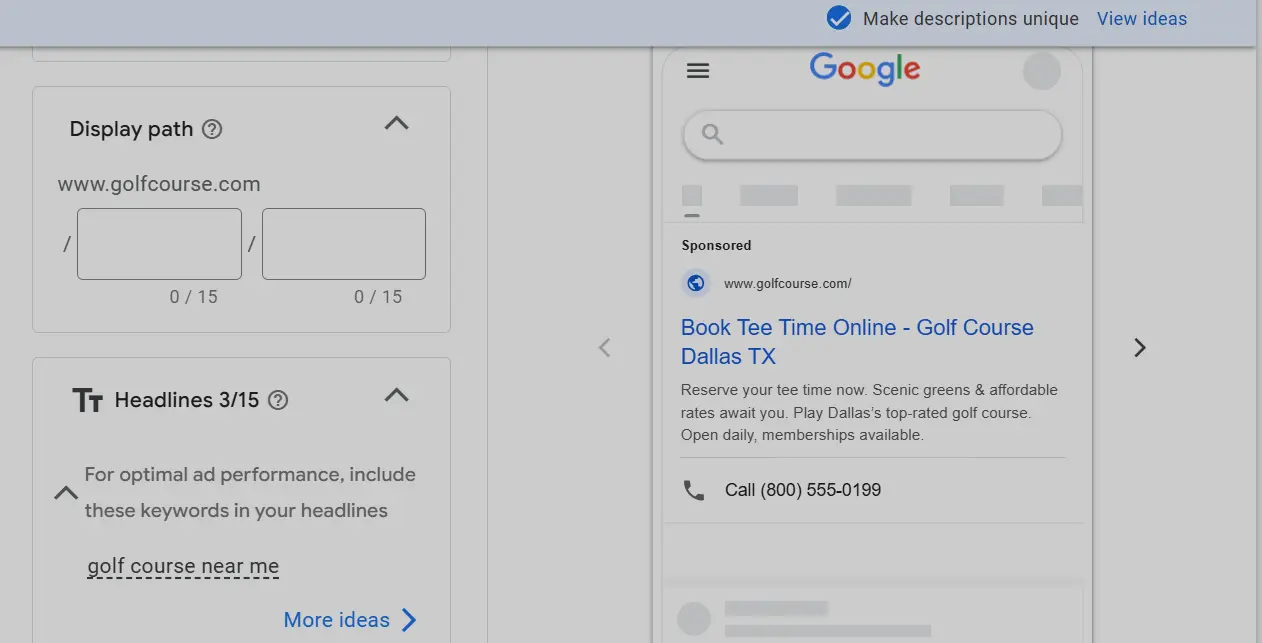Open the hamburger menu in the ad preview

point(697,70)
